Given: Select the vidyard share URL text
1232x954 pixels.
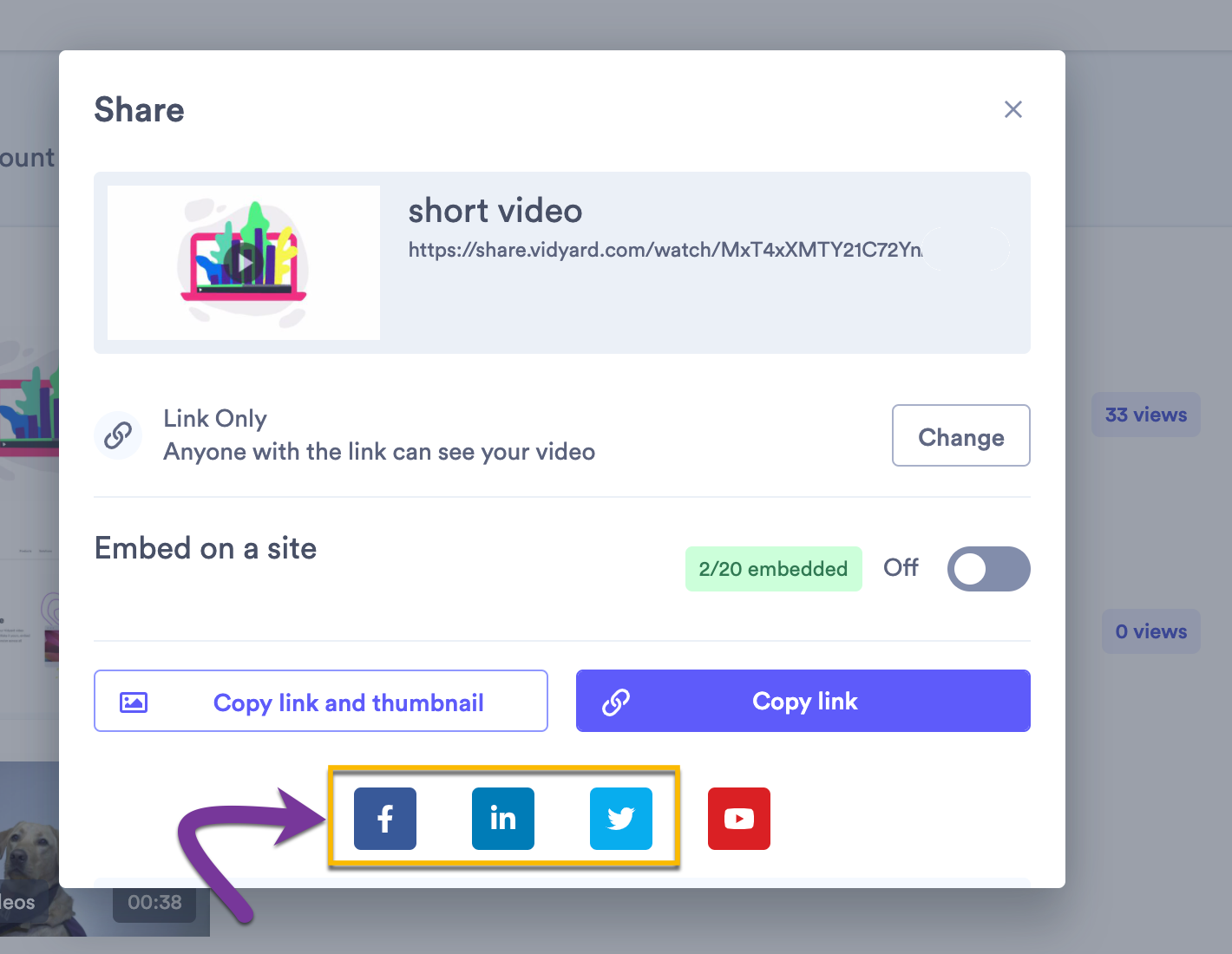Looking at the screenshot, I should coord(665,250).
